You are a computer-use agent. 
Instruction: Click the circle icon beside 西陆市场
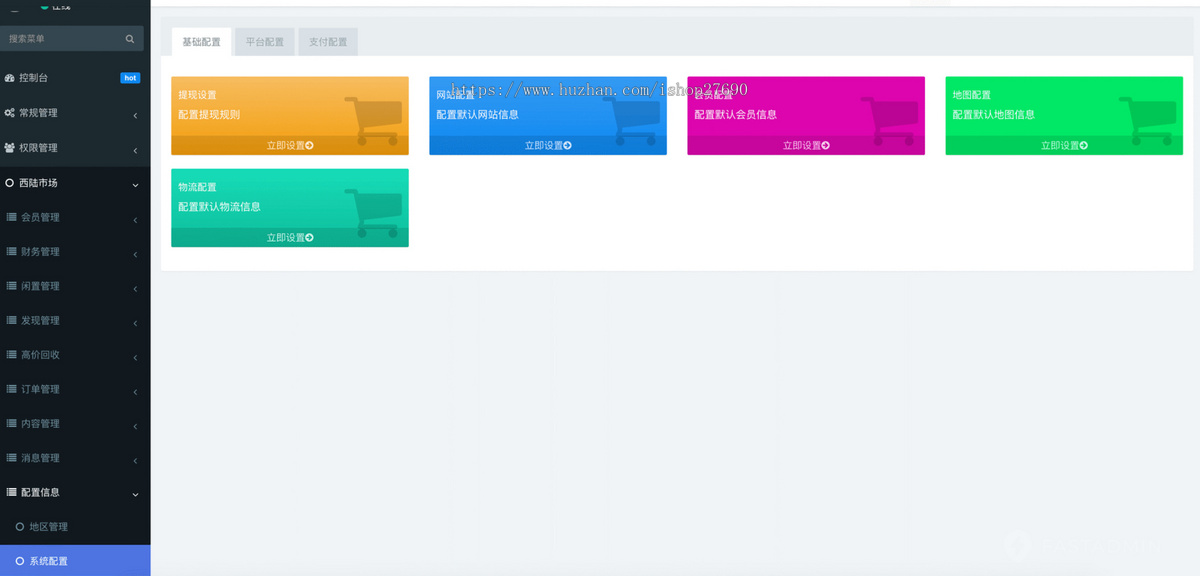(x=10, y=183)
